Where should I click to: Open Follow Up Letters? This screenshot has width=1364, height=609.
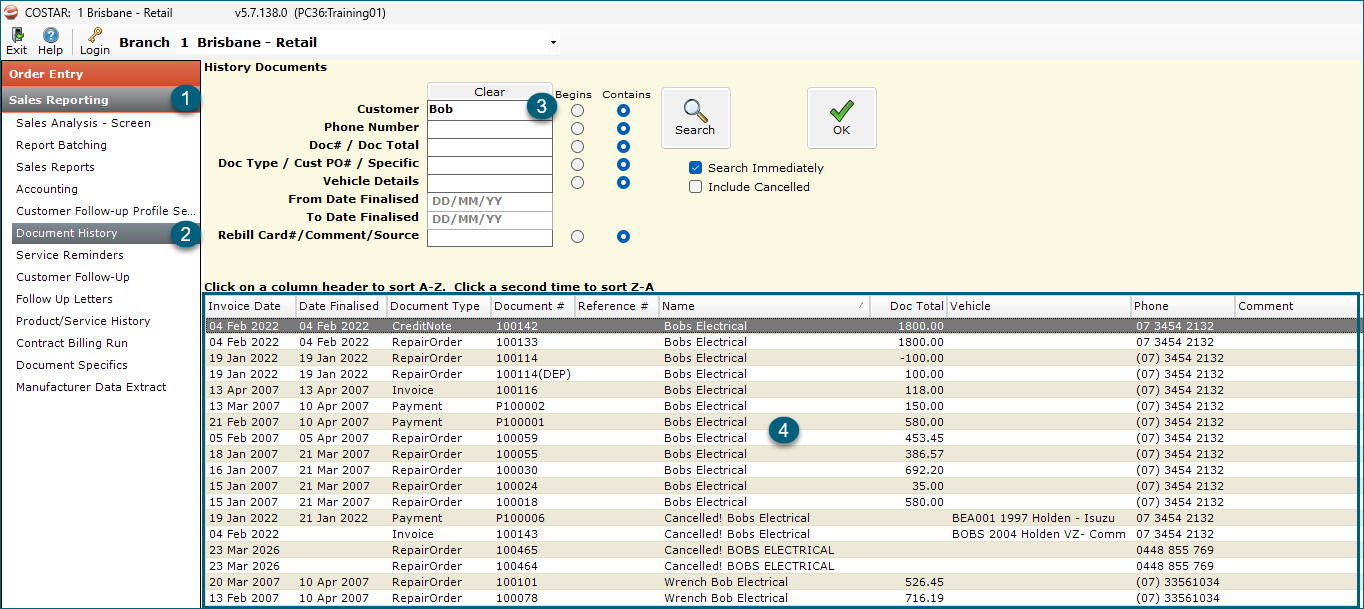(x=64, y=299)
